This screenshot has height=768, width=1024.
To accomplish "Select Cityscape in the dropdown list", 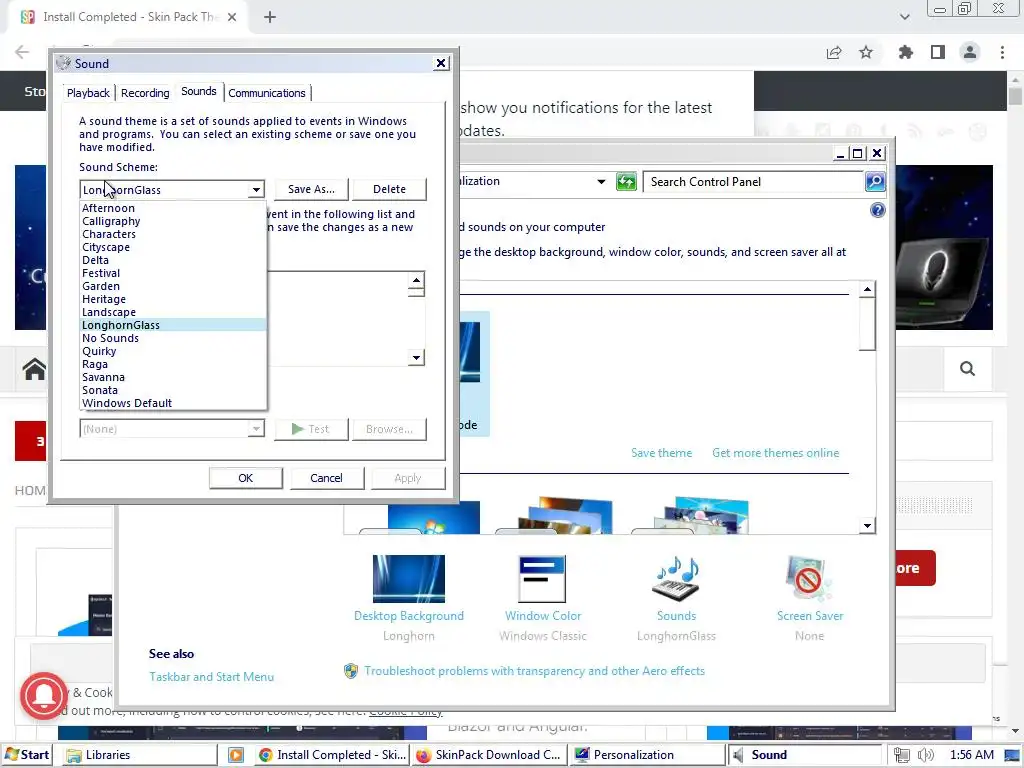I will pyautogui.click(x=173, y=247).
